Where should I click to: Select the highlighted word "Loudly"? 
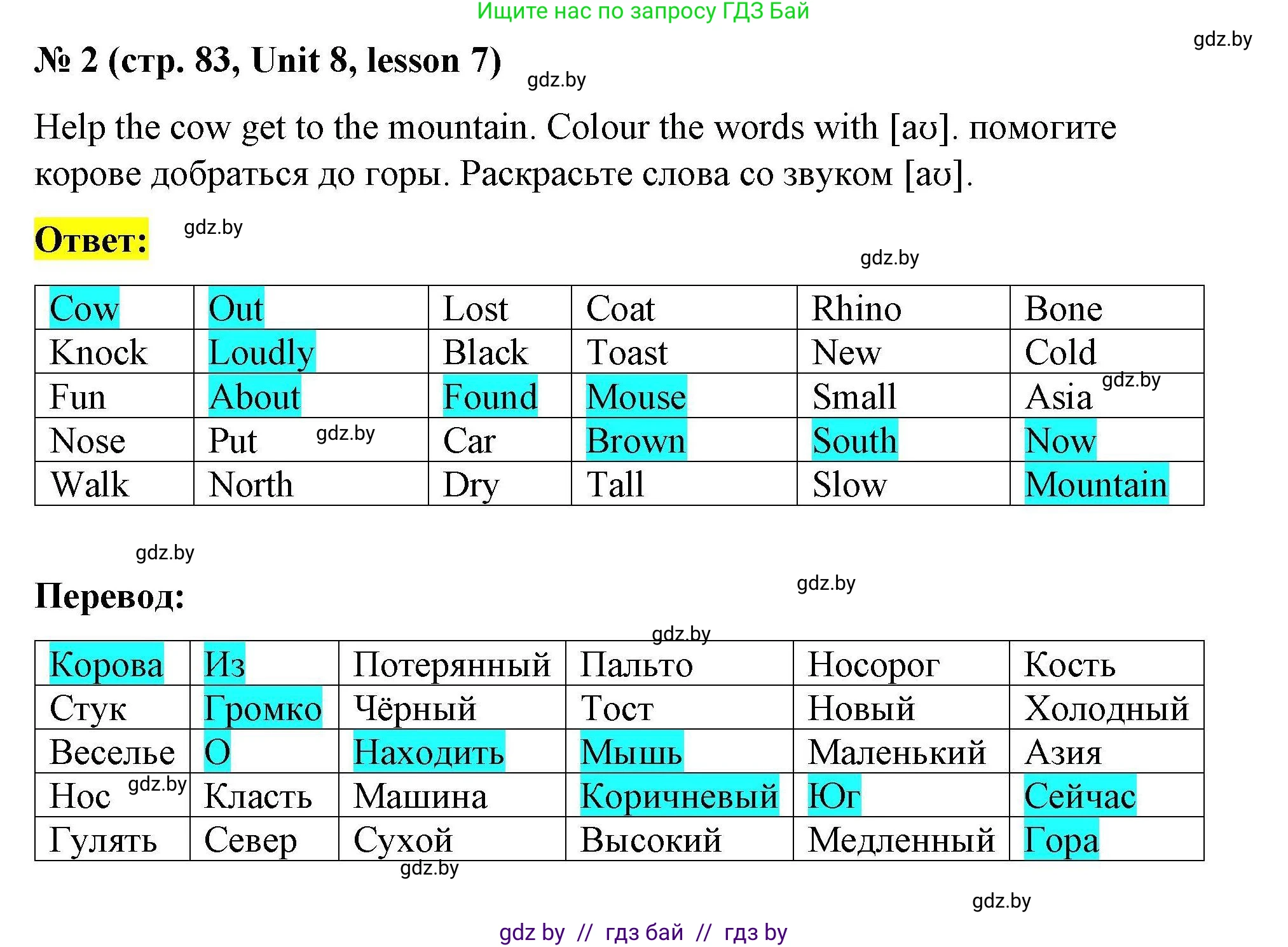coord(261,352)
